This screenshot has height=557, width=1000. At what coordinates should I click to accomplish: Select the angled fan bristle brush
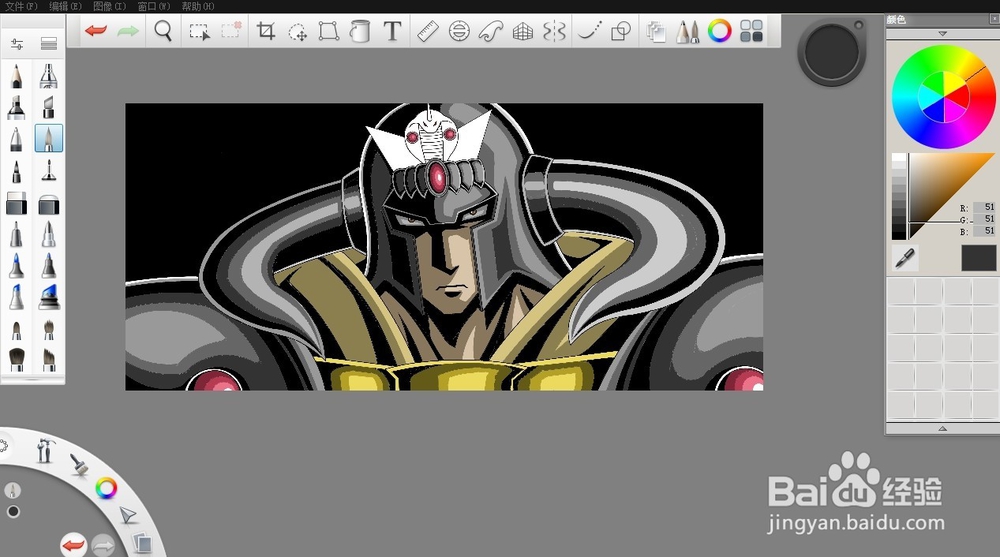(48, 360)
